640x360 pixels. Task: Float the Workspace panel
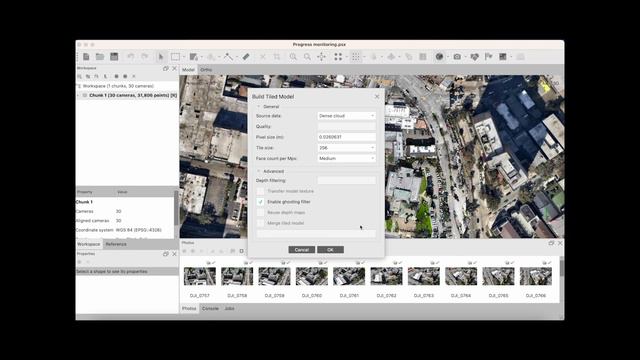(x=166, y=69)
